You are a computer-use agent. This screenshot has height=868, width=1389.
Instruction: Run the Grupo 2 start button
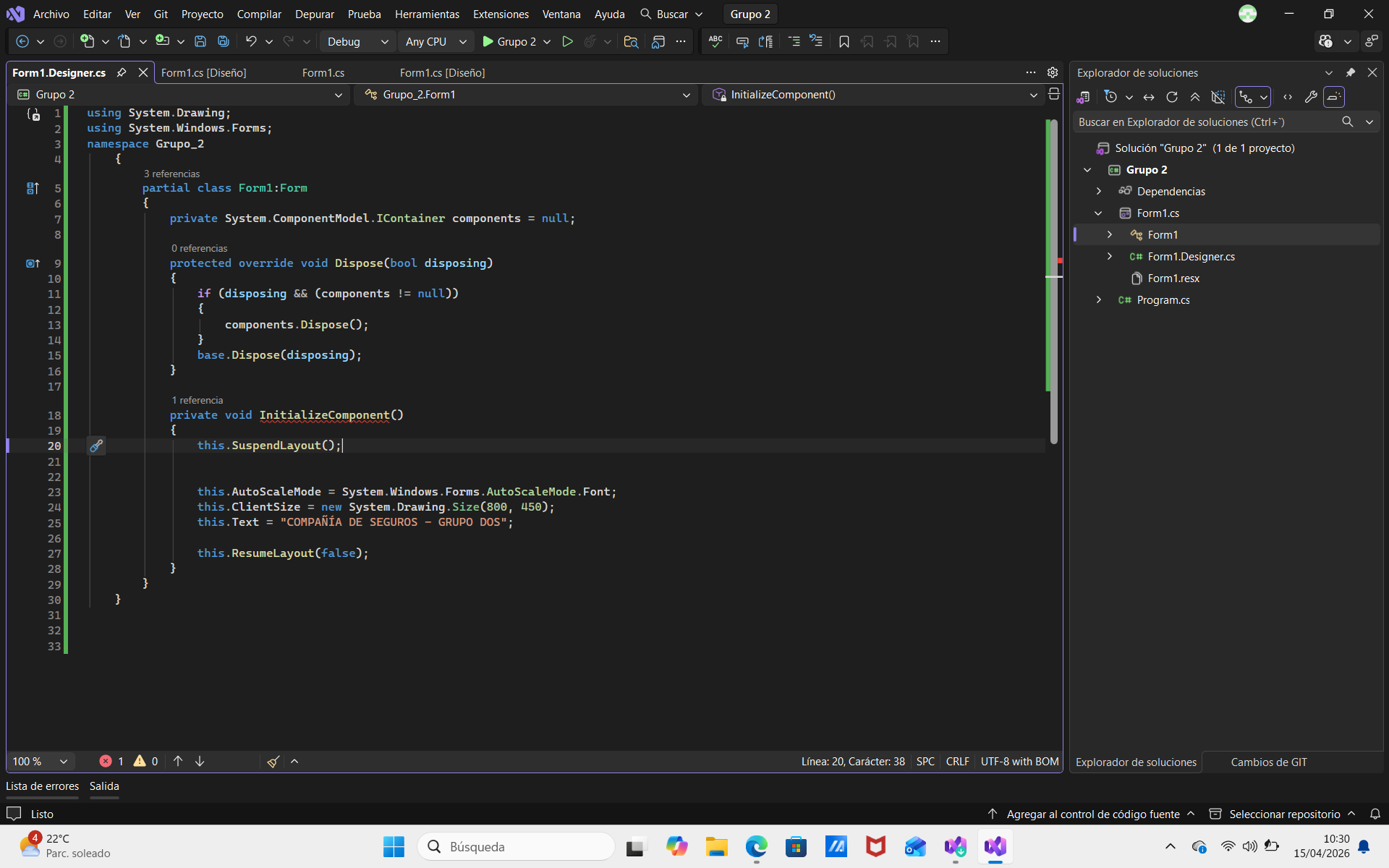click(509, 42)
